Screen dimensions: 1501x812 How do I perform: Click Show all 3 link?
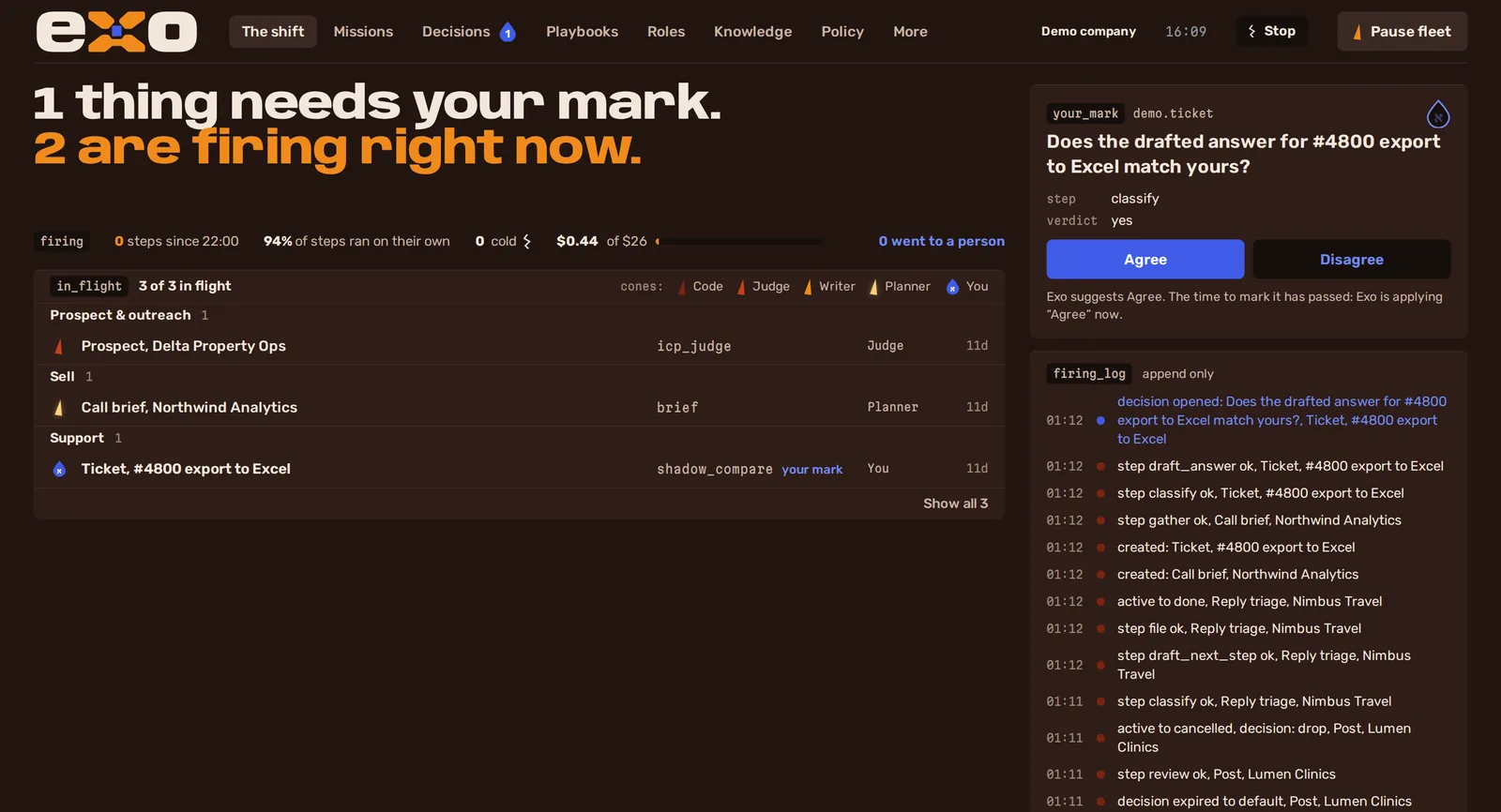click(x=955, y=504)
